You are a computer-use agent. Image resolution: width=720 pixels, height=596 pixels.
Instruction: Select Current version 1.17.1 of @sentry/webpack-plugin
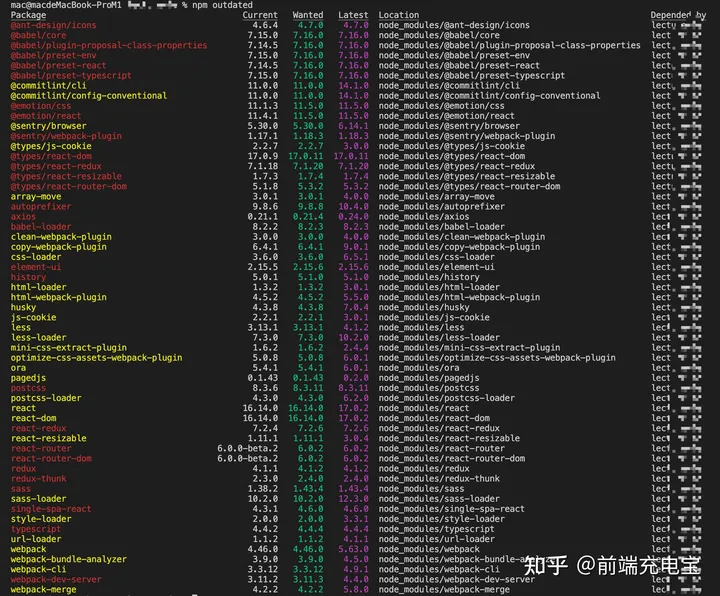point(263,136)
